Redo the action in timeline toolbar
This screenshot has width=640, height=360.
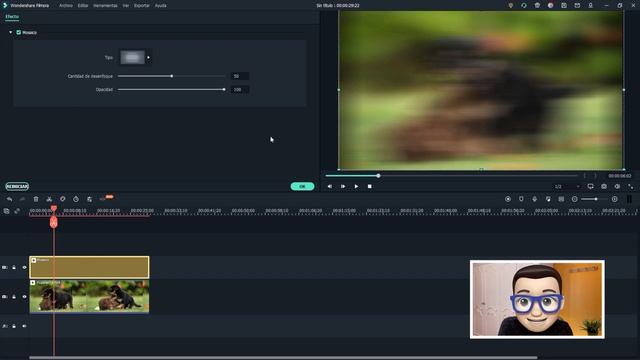tap(22, 199)
